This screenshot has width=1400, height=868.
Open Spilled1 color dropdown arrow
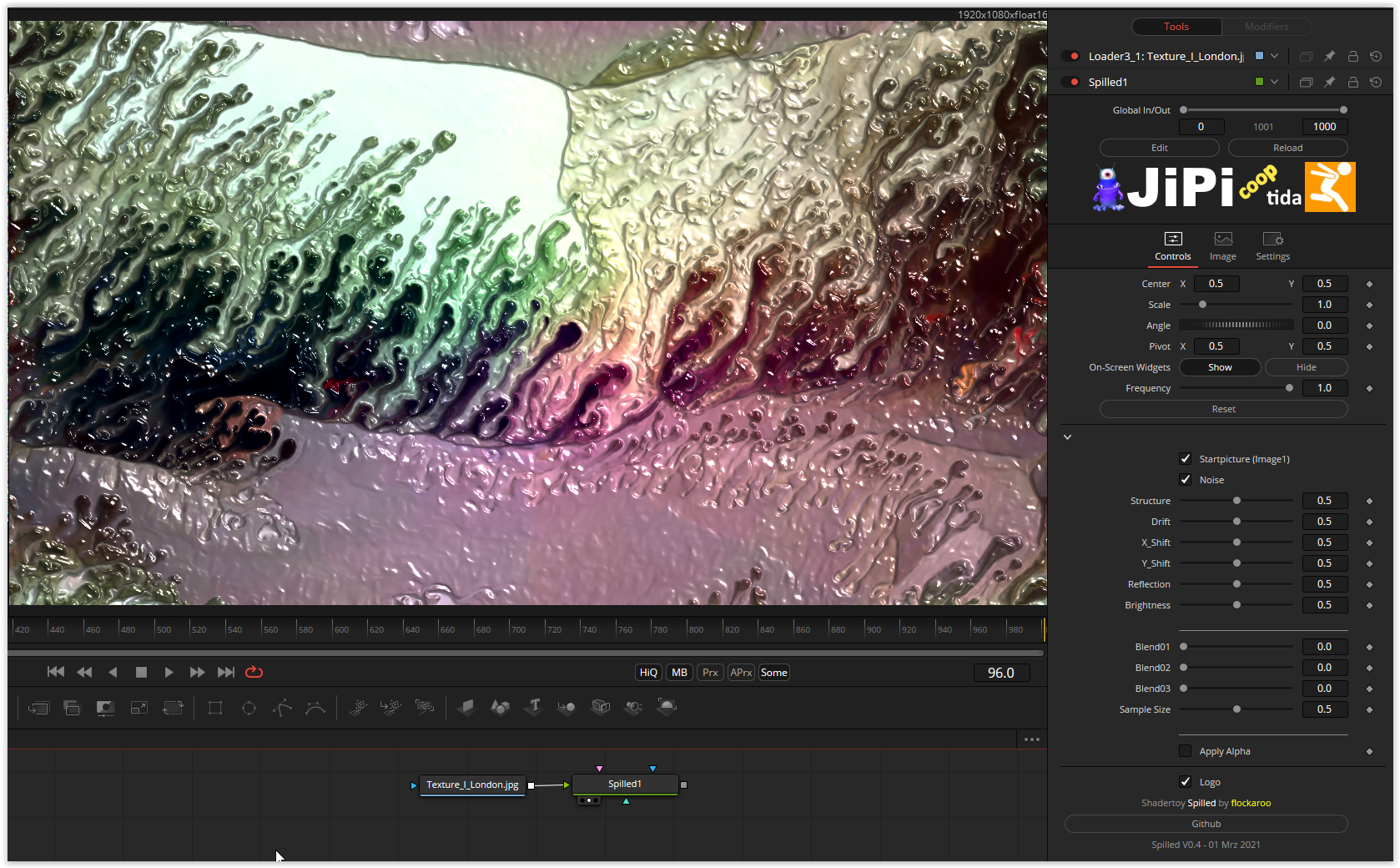(x=1275, y=82)
